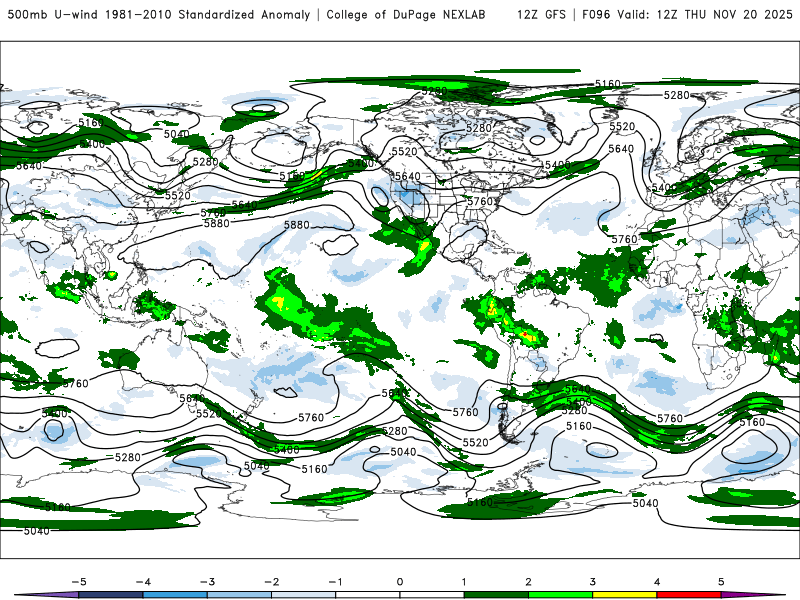Click 'F096 Valid: 12Z THU NOV 20 2025'
This screenshot has height=600, width=800.
tap(687, 15)
